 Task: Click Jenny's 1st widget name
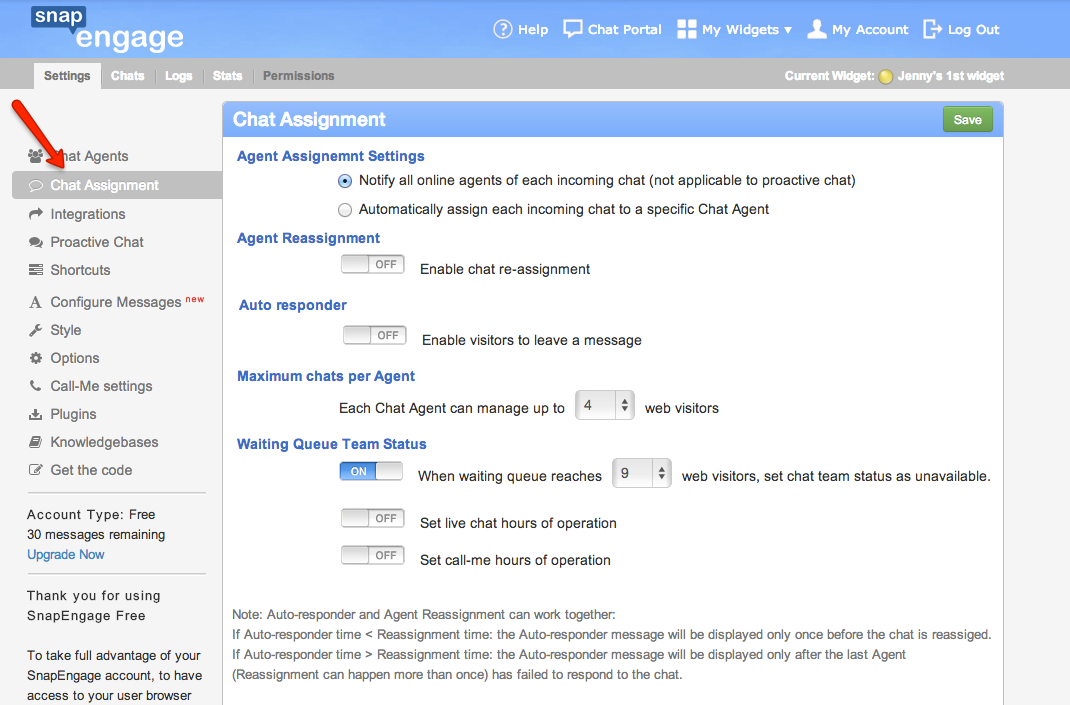[951, 76]
